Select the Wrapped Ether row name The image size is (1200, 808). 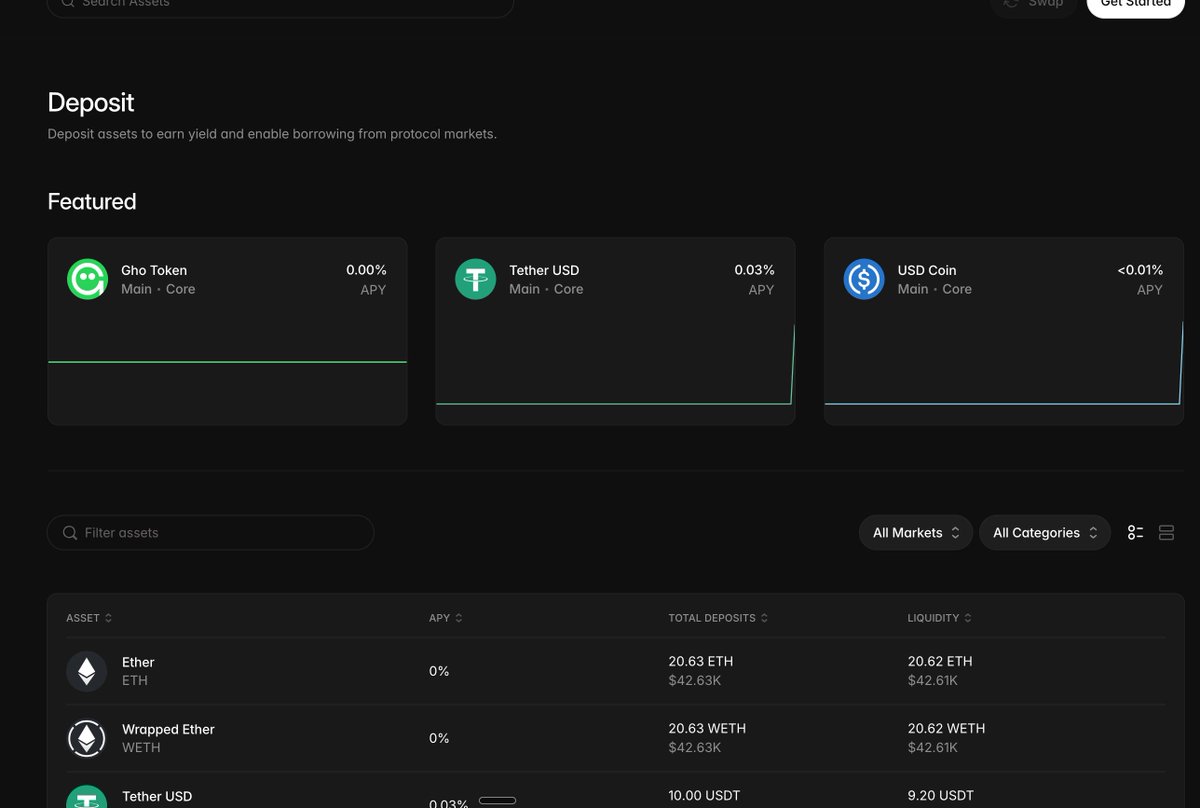point(168,729)
